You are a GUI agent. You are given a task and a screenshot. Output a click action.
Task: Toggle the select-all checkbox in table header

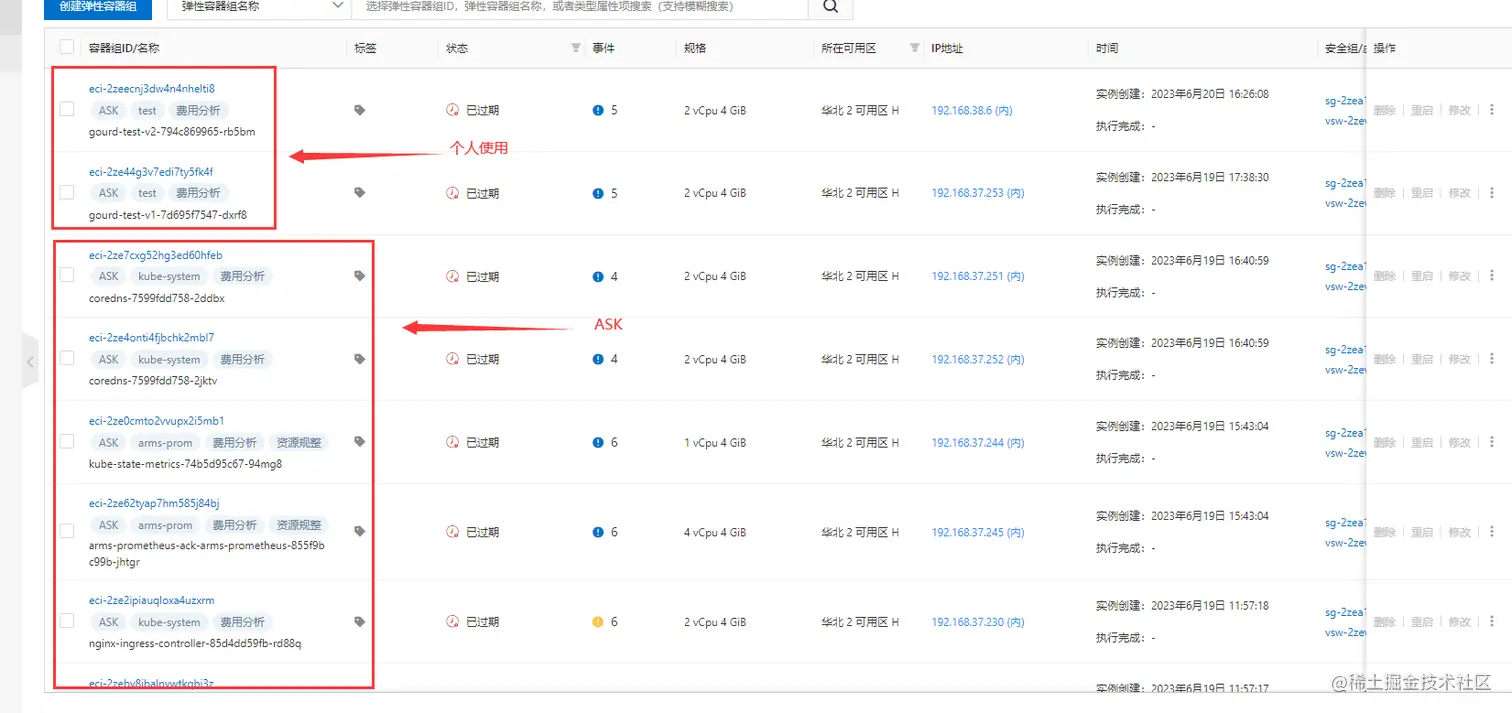point(67,47)
